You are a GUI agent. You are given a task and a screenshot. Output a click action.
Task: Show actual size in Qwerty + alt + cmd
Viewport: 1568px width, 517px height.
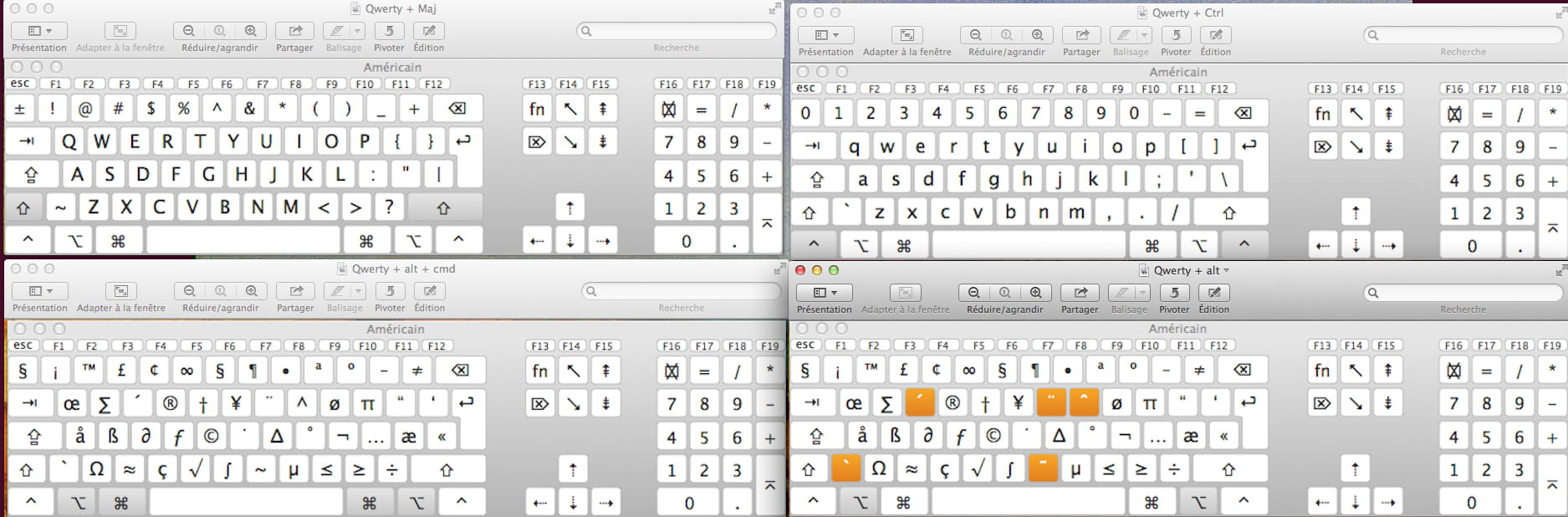221,291
